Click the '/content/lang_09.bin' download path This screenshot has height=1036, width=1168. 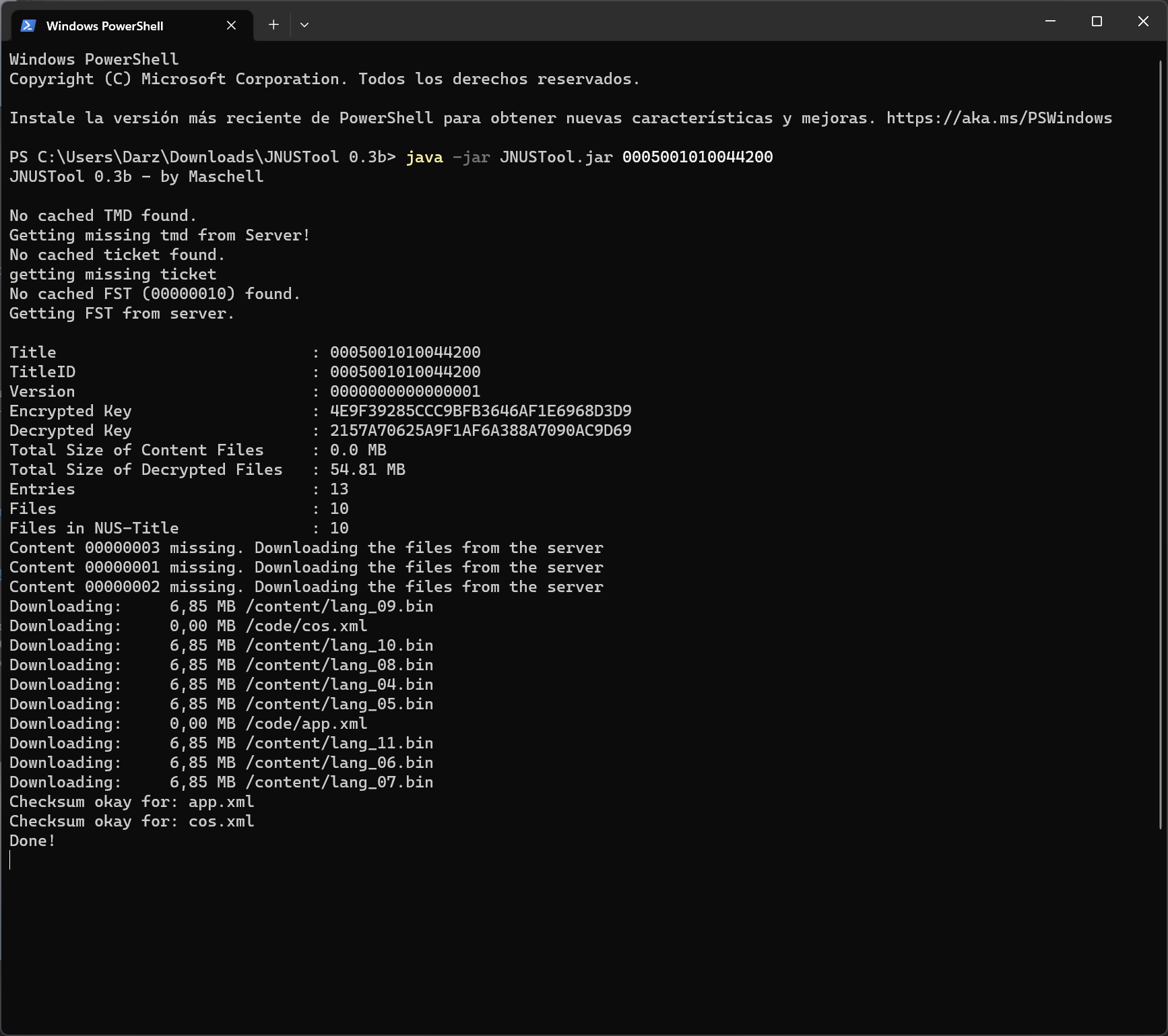tap(339, 606)
